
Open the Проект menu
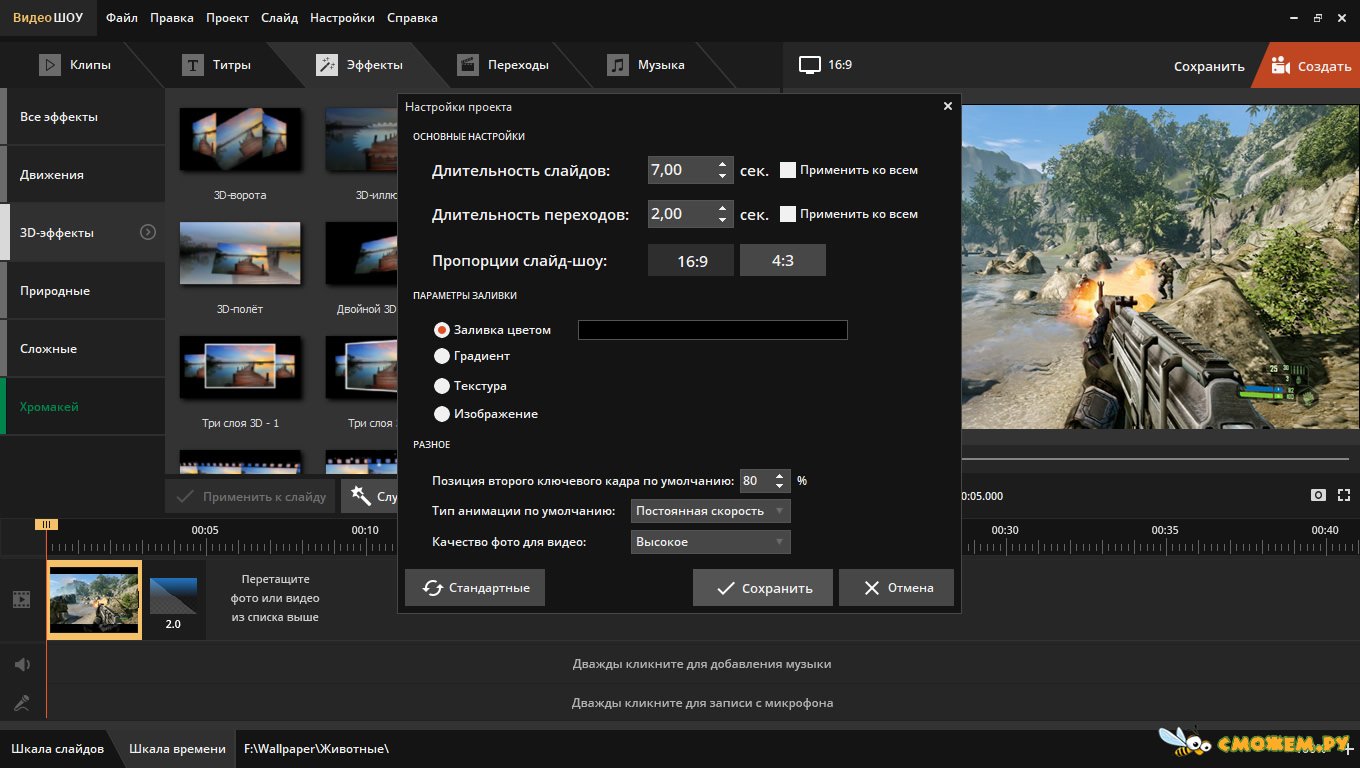(x=228, y=18)
